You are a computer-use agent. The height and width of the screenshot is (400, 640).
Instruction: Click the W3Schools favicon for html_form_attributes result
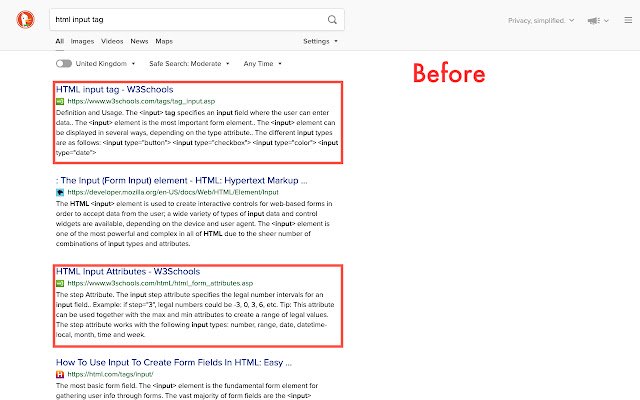[60, 283]
